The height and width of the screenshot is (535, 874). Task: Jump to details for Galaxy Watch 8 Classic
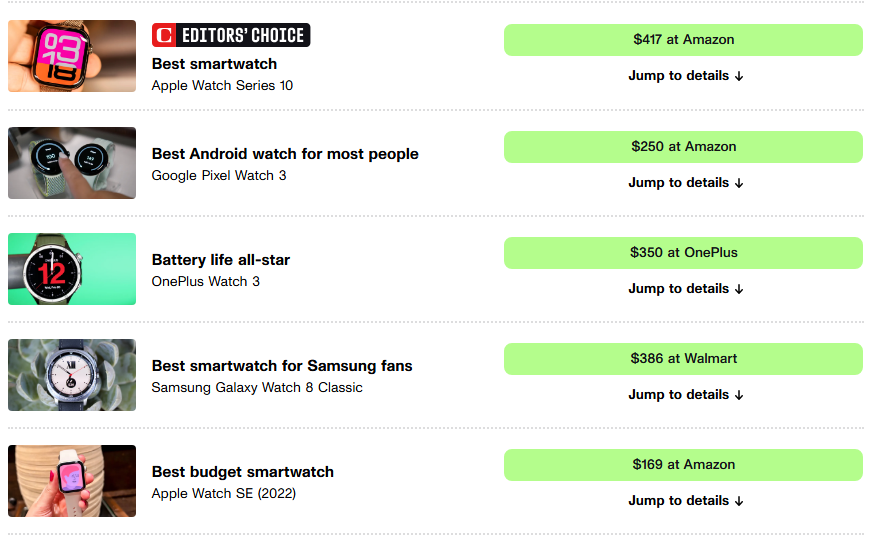686,395
